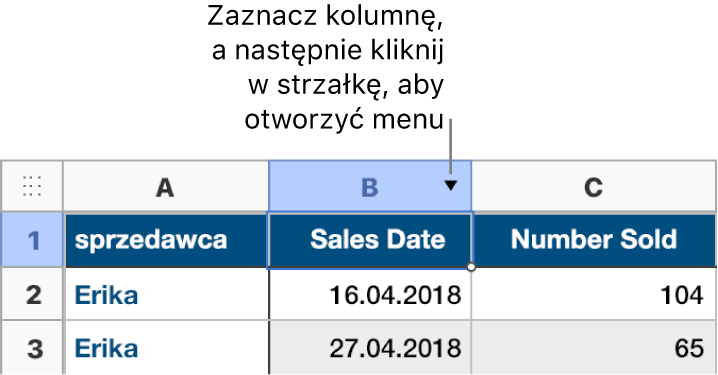The image size is (718, 375).
Task: Select row 3 header
Action: click(x=32, y=348)
